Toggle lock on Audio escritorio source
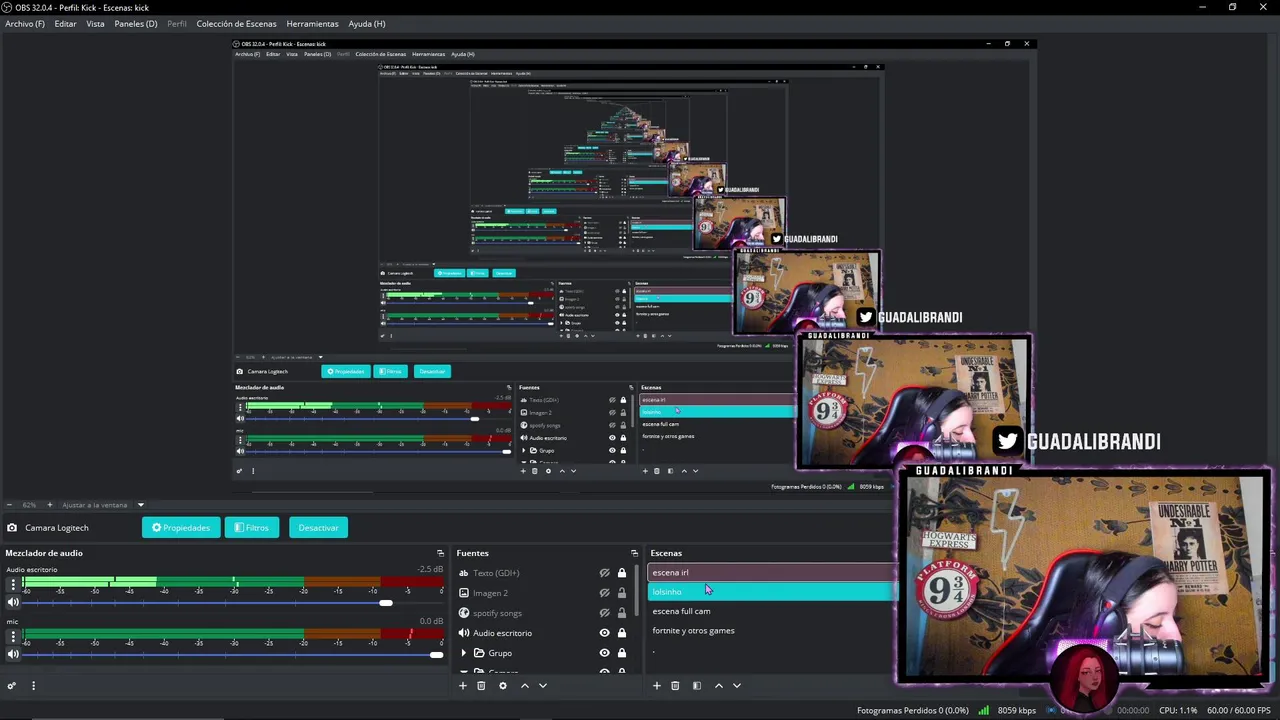Screen dimensions: 1280x720 point(621,633)
